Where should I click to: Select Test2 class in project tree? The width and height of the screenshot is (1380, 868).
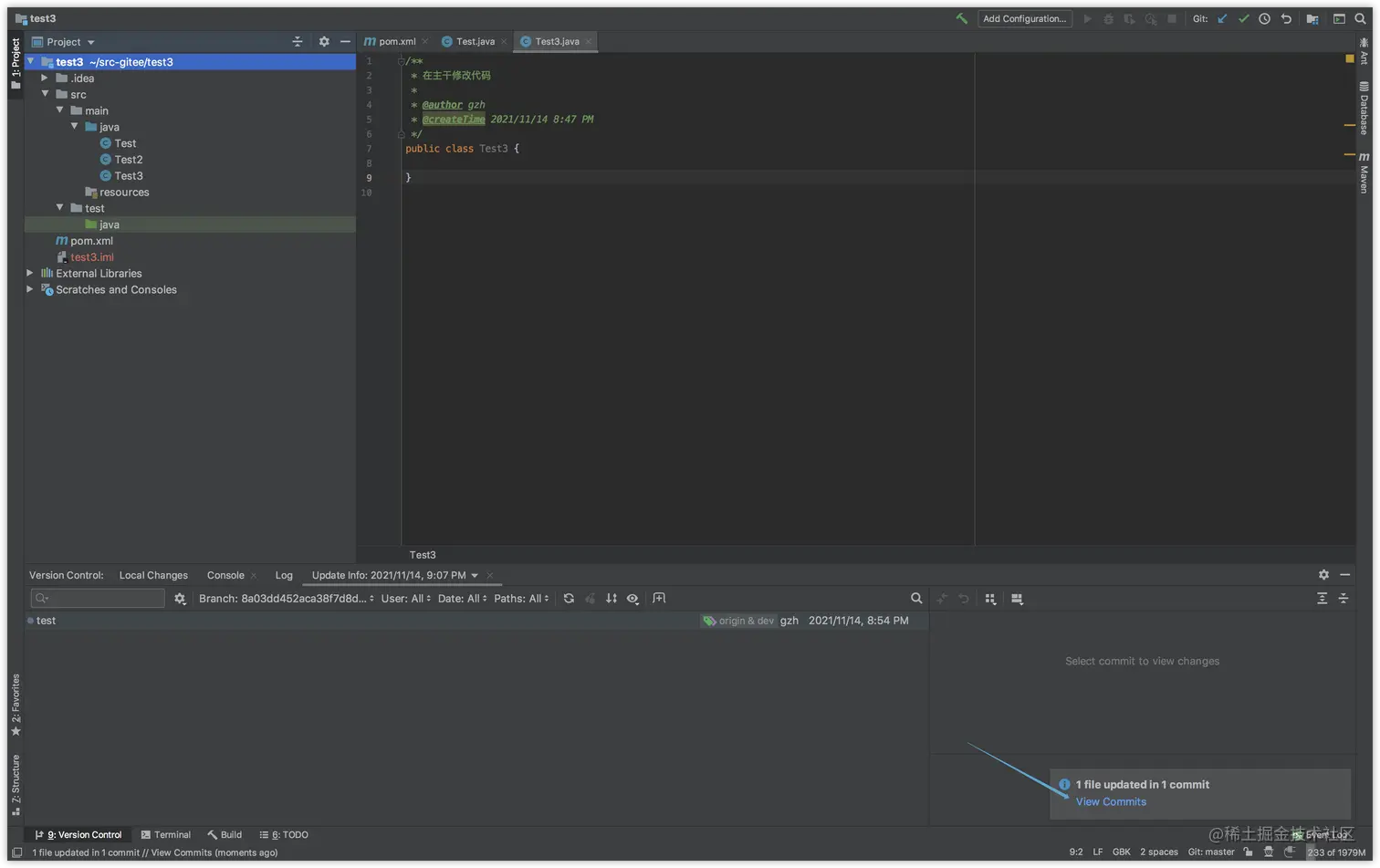129,160
